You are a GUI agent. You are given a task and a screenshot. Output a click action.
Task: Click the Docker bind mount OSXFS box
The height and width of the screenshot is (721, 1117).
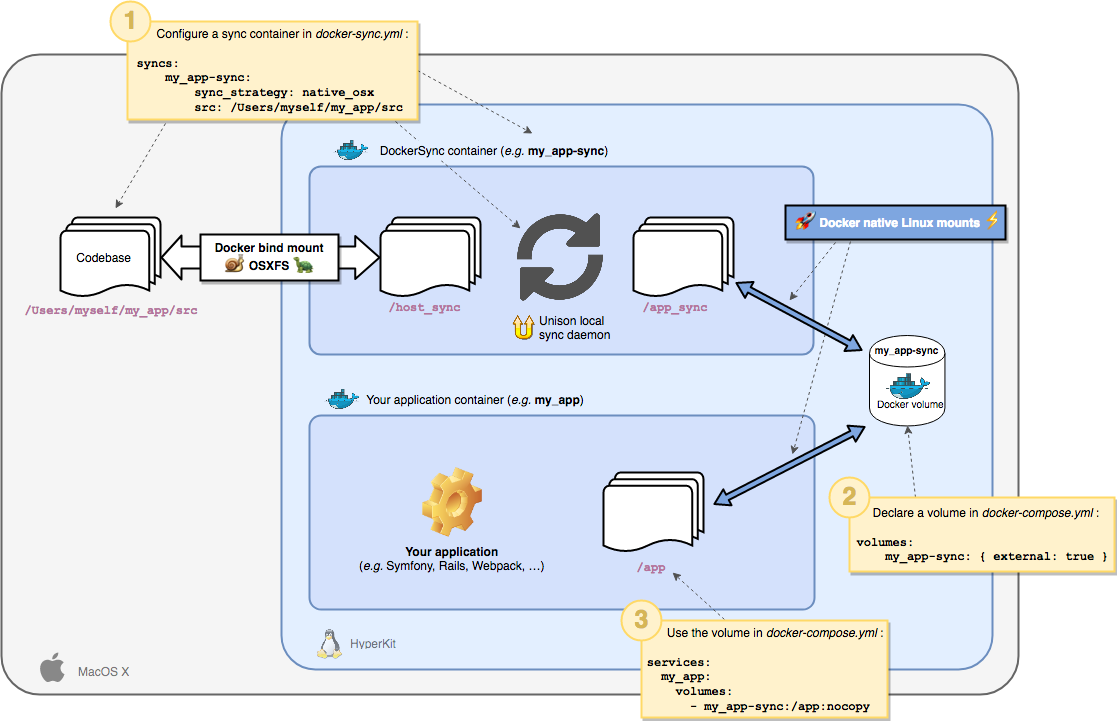(269, 257)
